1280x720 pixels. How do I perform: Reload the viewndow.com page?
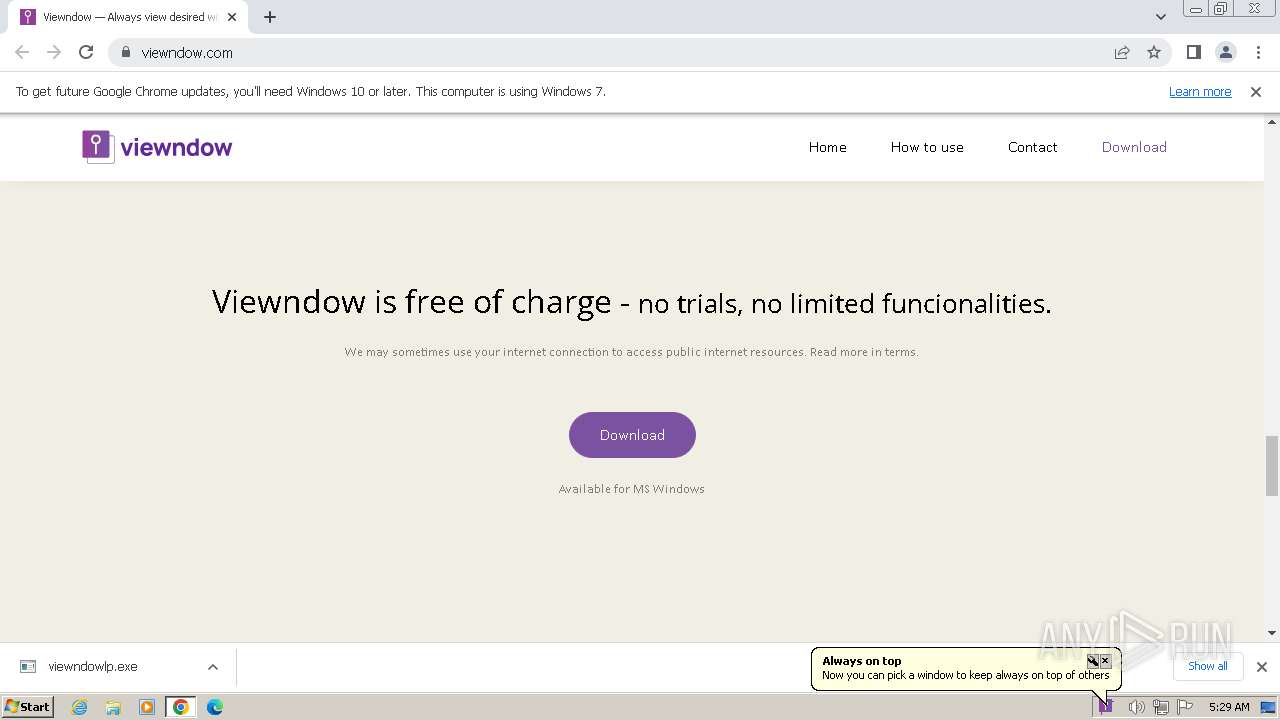pos(86,52)
